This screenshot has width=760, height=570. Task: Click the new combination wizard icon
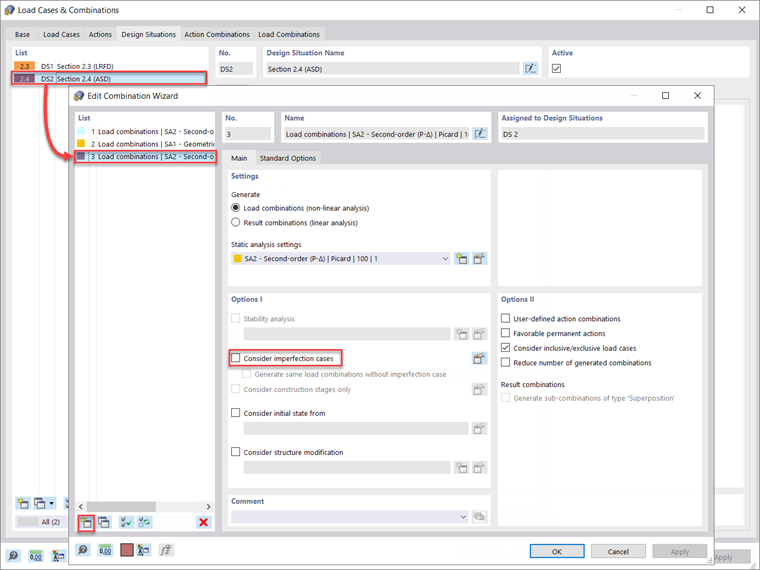point(86,522)
